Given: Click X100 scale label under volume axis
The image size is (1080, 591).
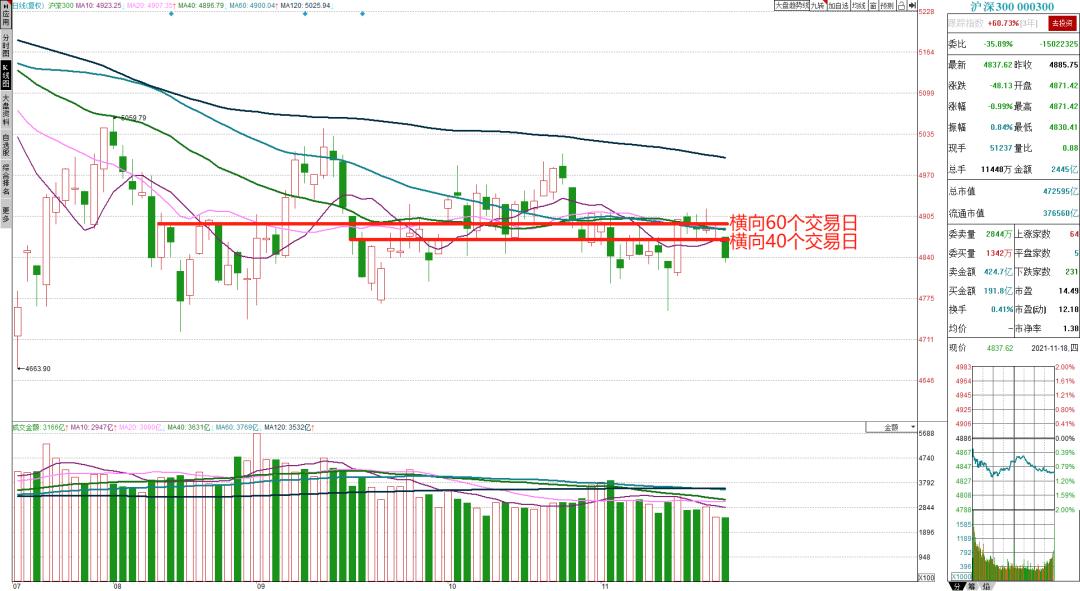Looking at the screenshot, I should click(926, 577).
